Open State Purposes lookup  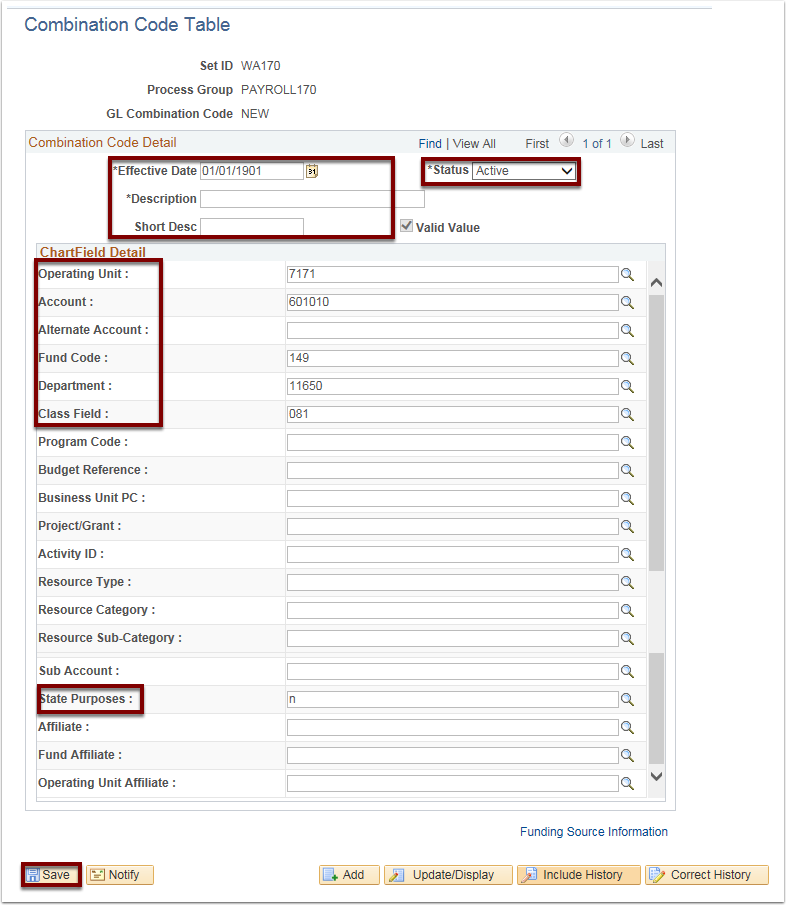pyautogui.click(x=627, y=700)
